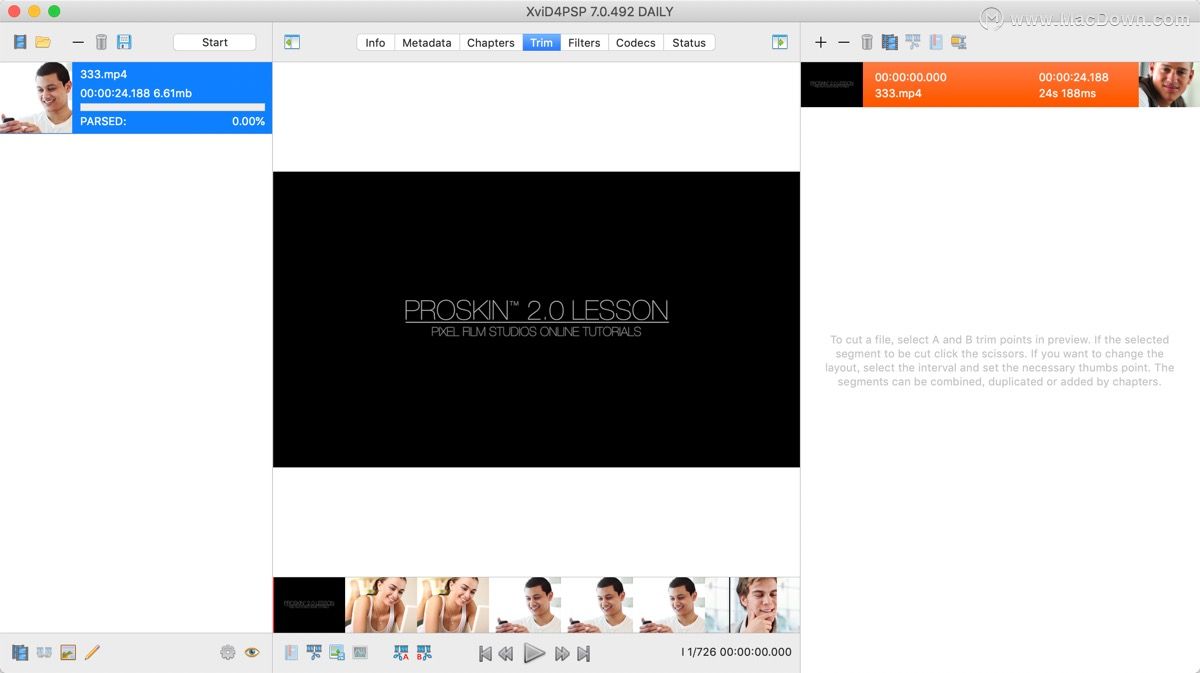Click the plus to add a segment

(820, 41)
